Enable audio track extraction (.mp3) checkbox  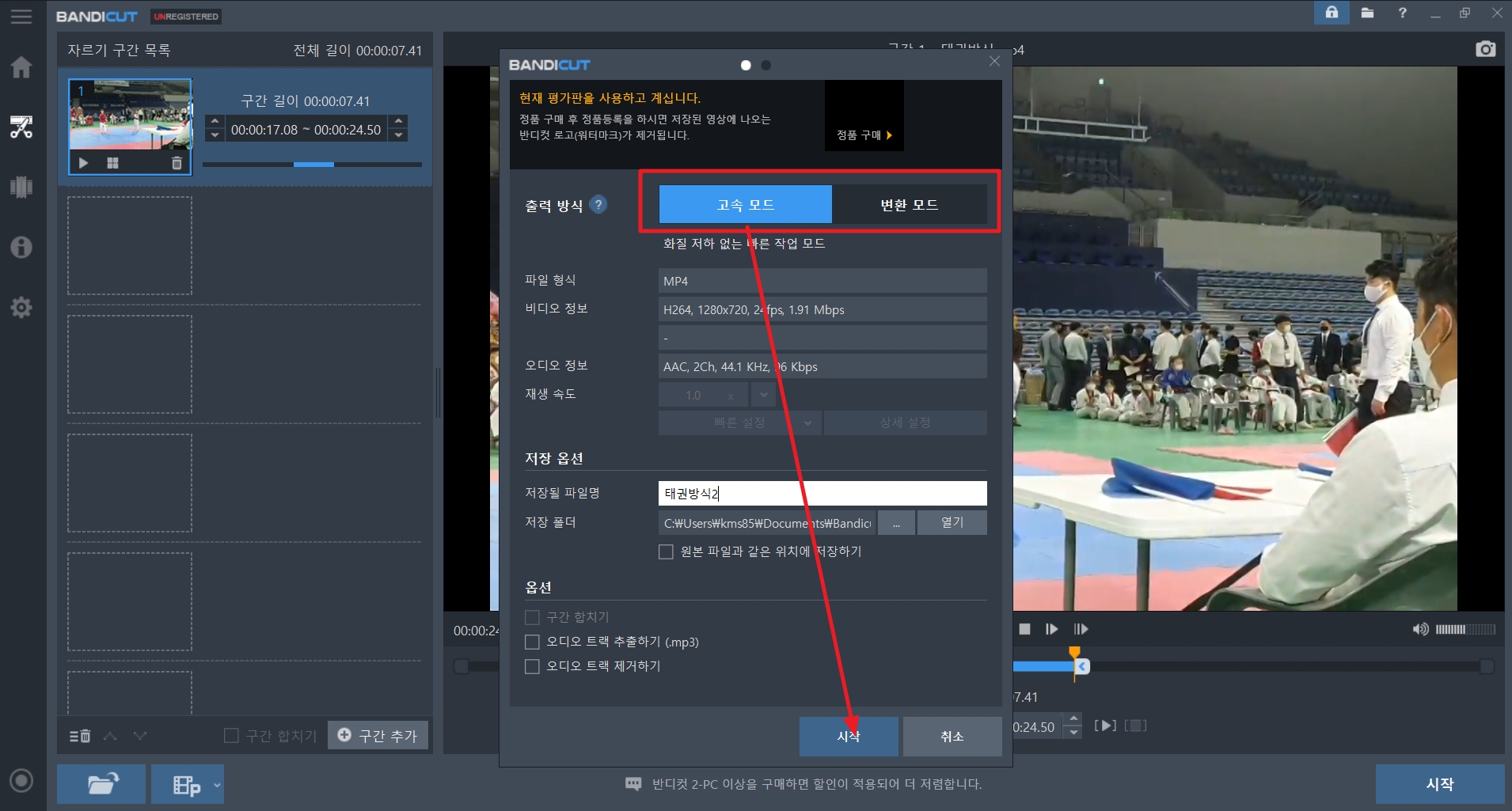click(x=532, y=642)
